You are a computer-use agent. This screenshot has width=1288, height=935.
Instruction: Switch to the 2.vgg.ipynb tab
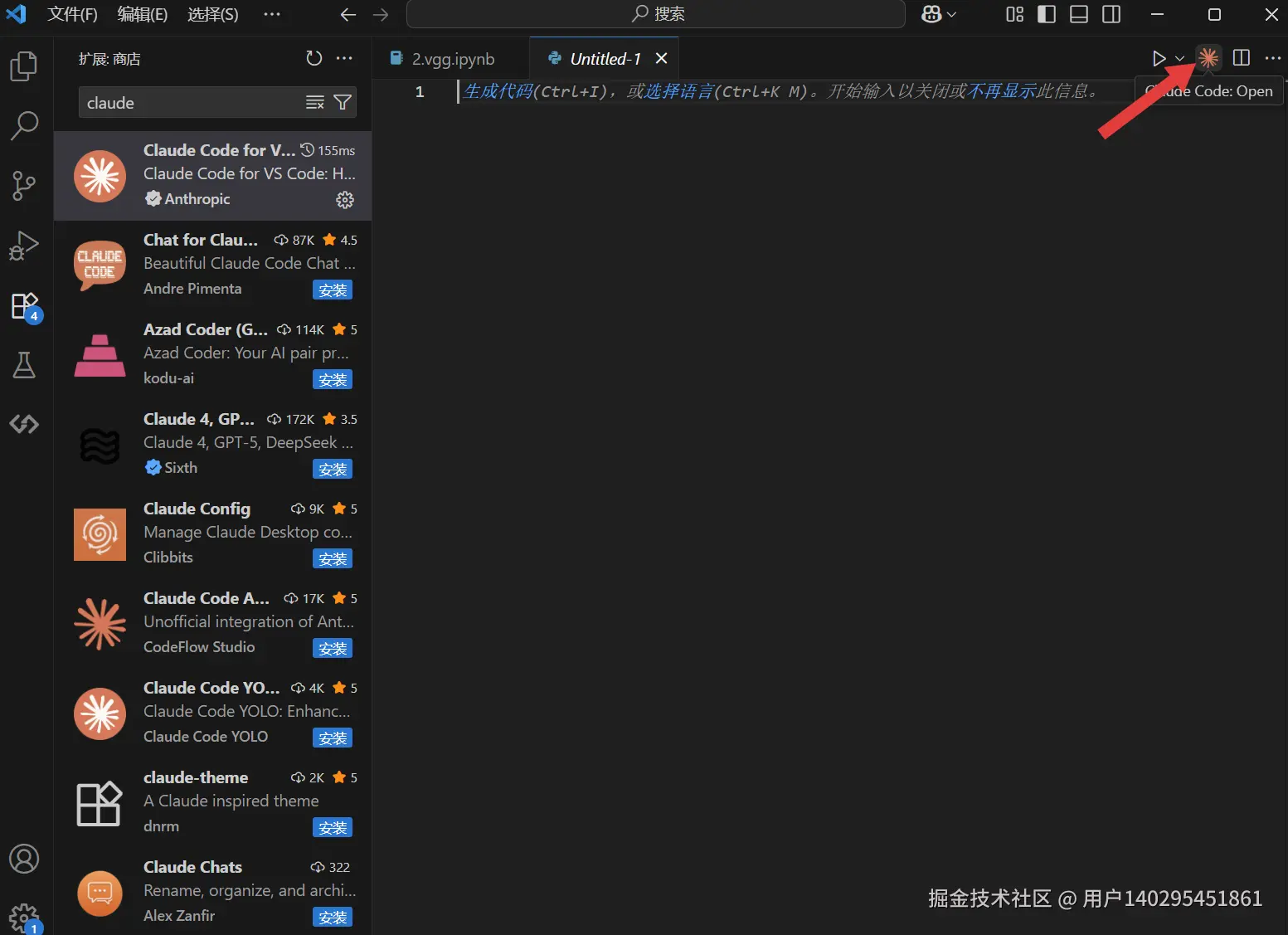[450, 59]
